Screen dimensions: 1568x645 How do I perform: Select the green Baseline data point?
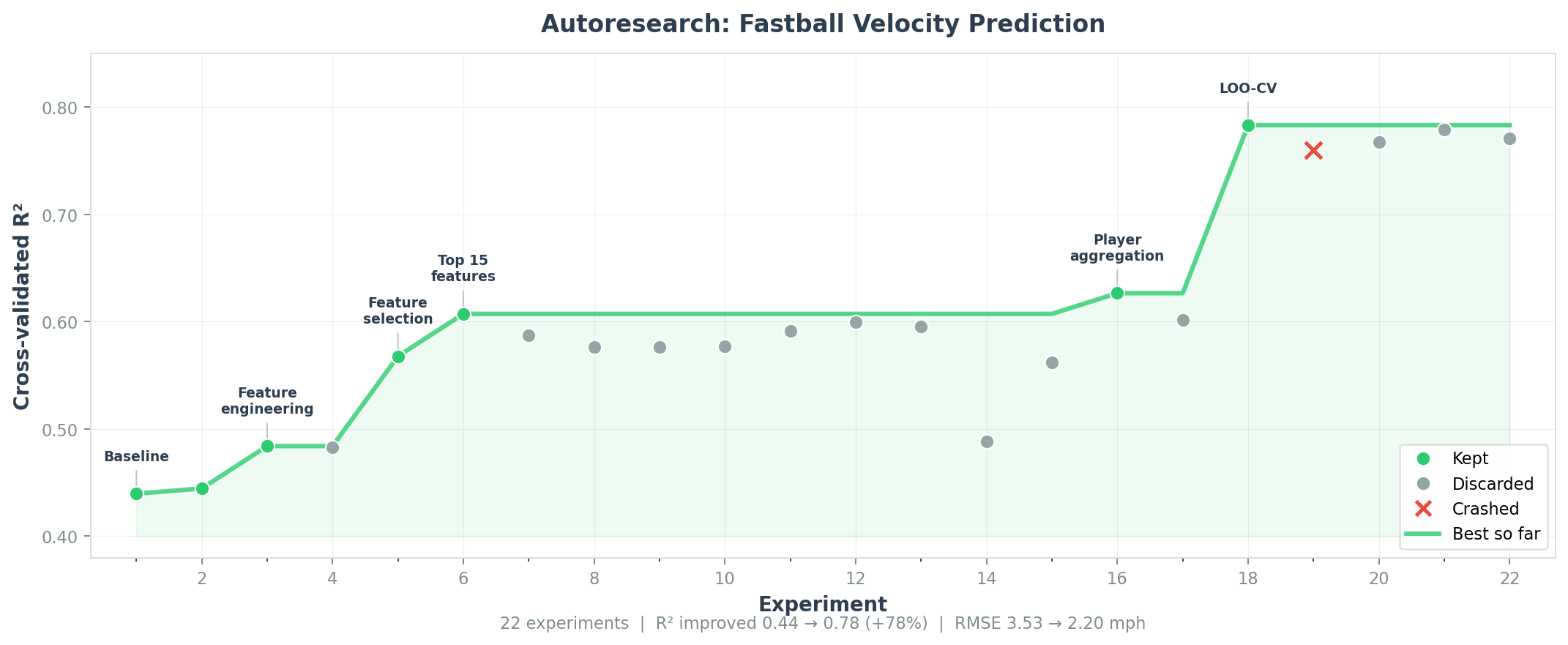coord(136,493)
